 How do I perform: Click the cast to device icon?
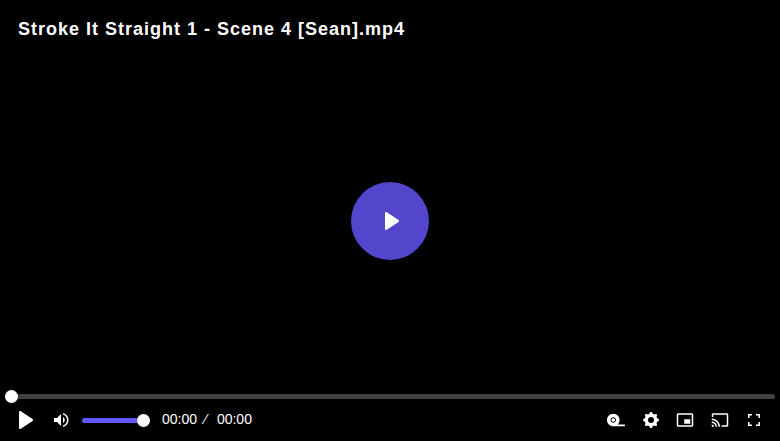[x=720, y=420]
